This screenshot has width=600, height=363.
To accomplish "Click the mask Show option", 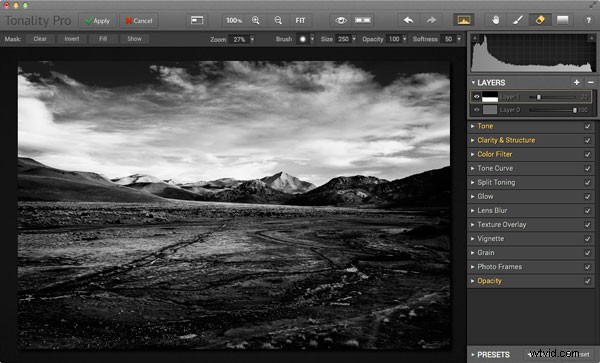I will (134, 39).
